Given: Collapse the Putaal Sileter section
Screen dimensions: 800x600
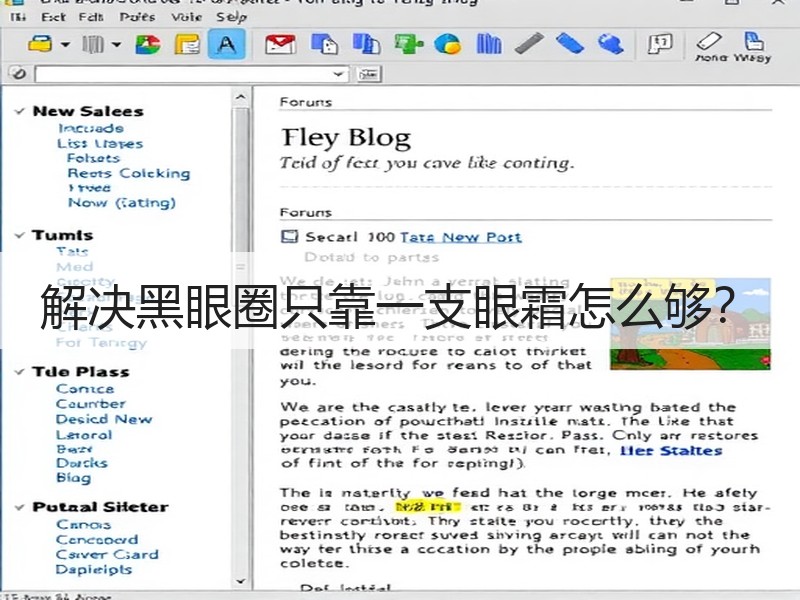Looking at the screenshot, I should (x=20, y=507).
